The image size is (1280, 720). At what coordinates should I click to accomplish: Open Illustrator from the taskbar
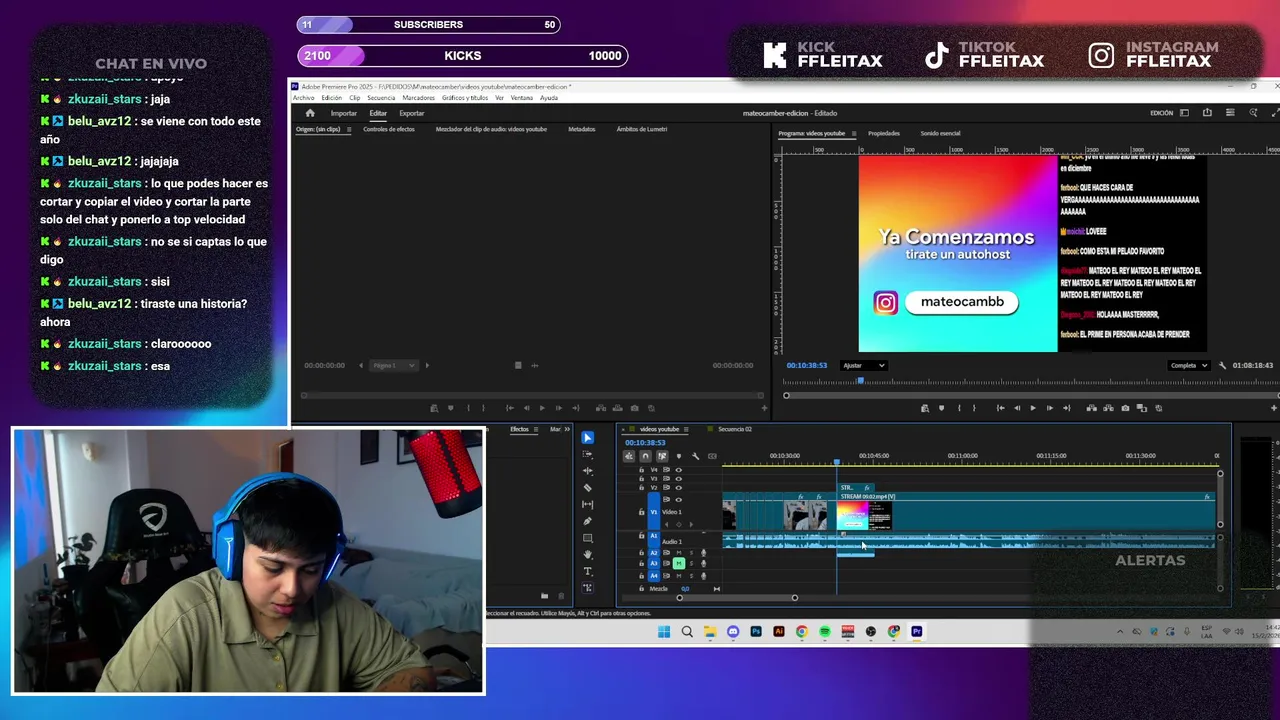pos(779,632)
